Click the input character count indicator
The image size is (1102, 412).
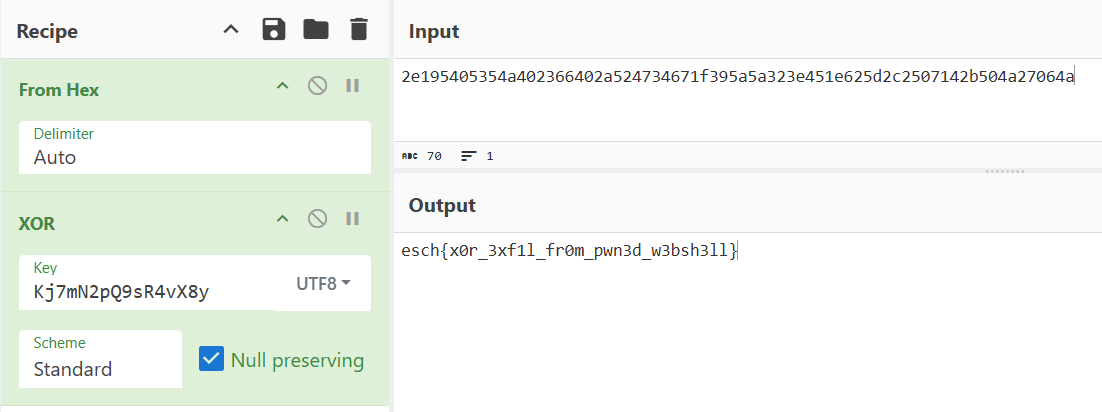422,156
